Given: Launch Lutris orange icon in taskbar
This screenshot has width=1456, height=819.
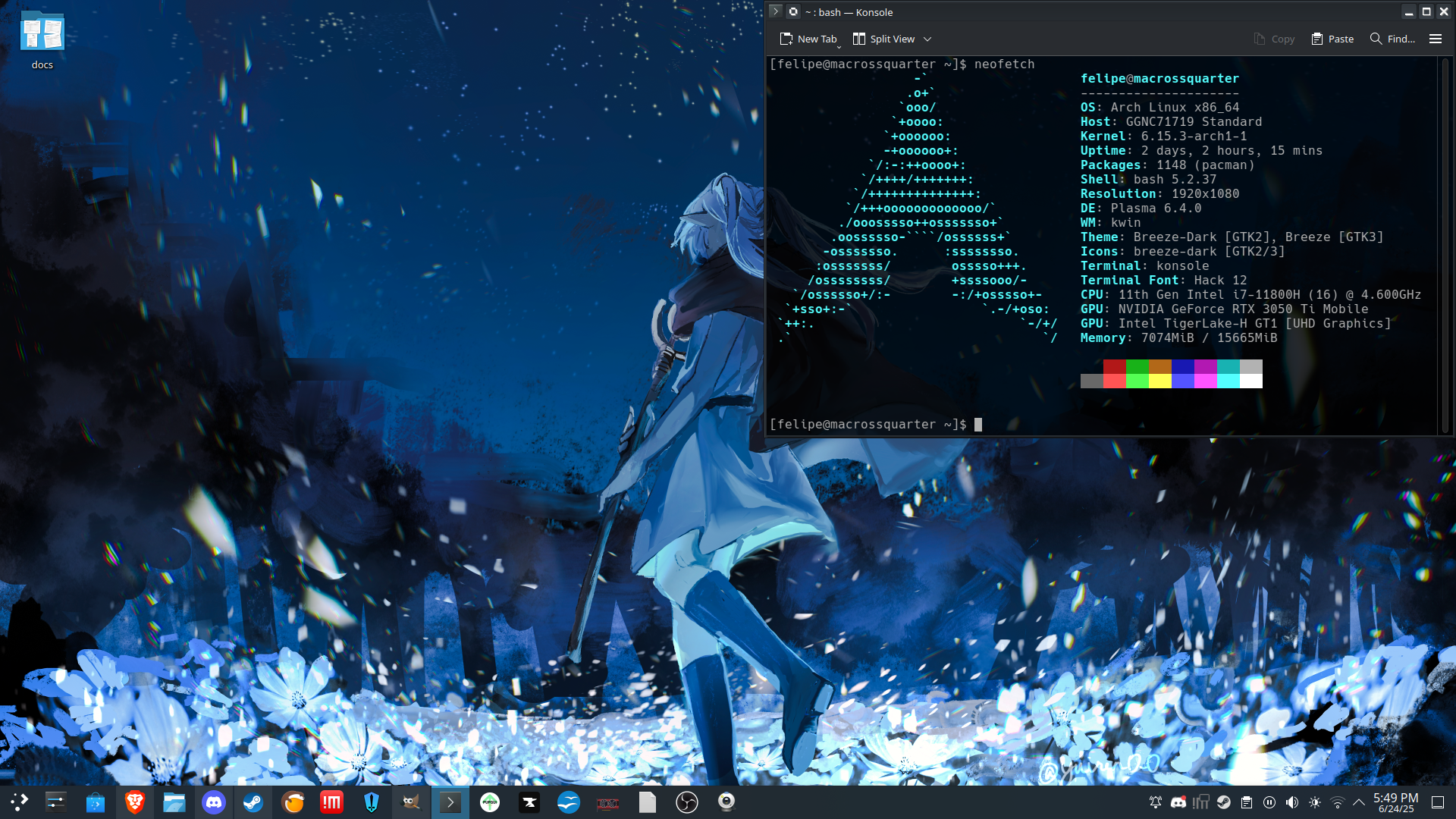Looking at the screenshot, I should (x=293, y=802).
